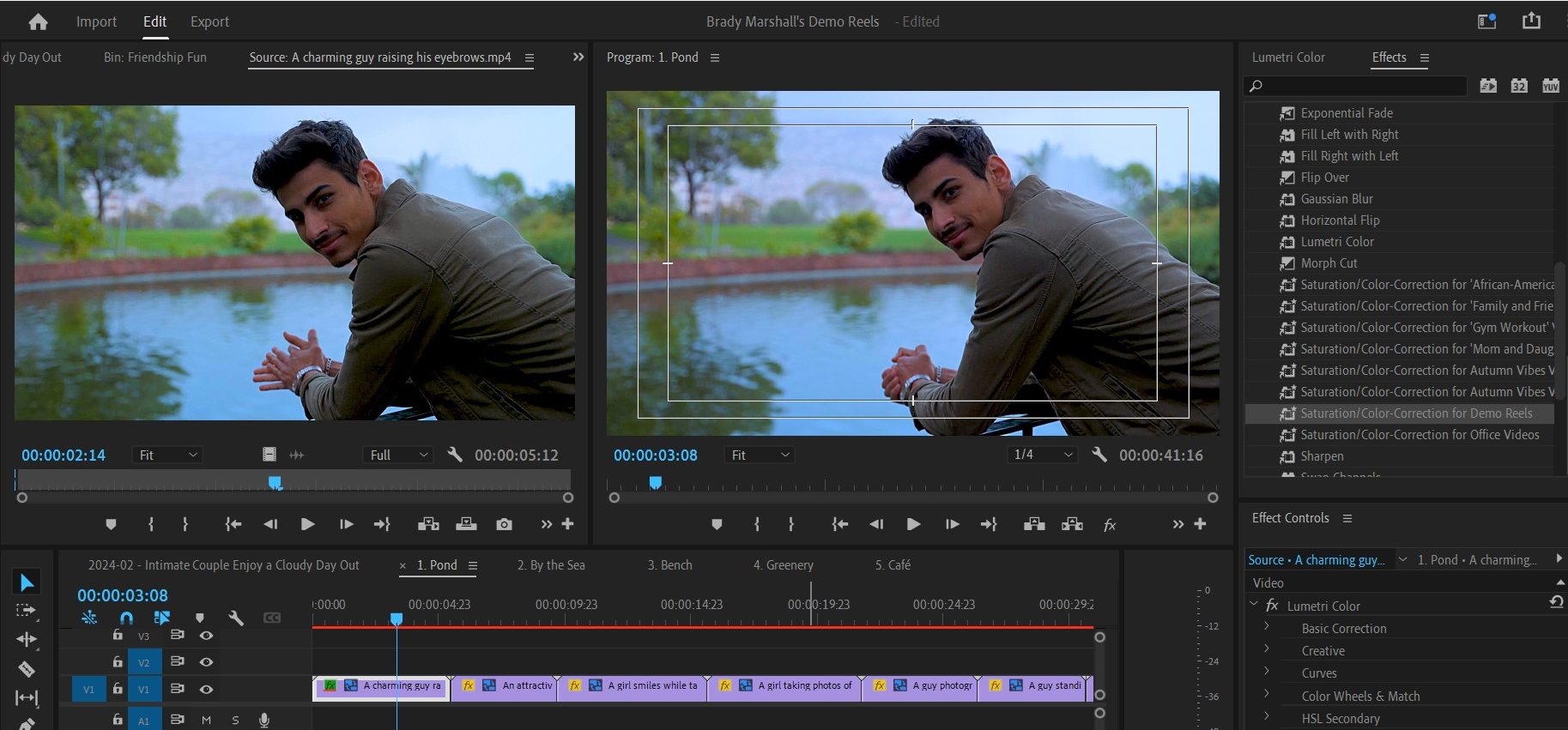Toggle Snap in Timeline

[x=126, y=618]
